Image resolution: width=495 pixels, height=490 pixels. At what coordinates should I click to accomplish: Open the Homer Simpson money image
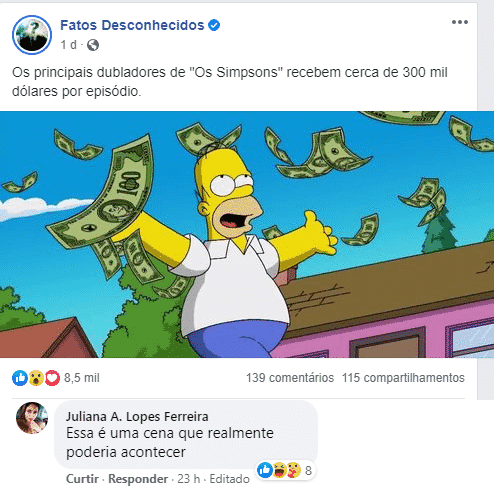point(247,234)
